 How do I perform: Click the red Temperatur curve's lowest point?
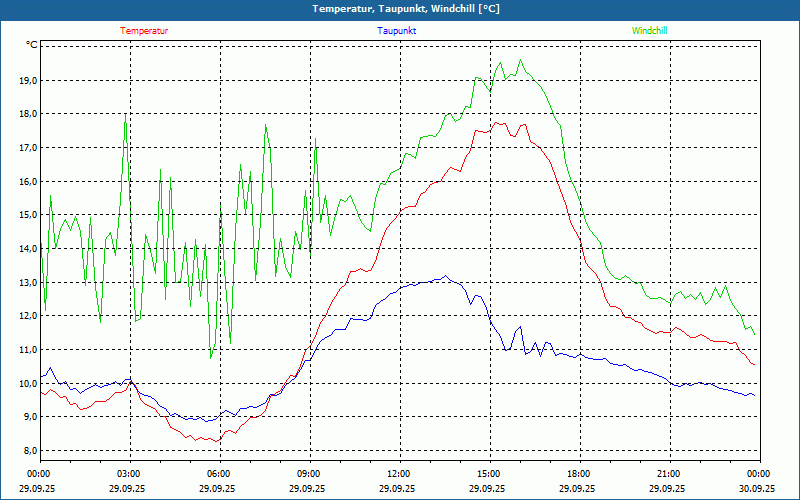217,441
